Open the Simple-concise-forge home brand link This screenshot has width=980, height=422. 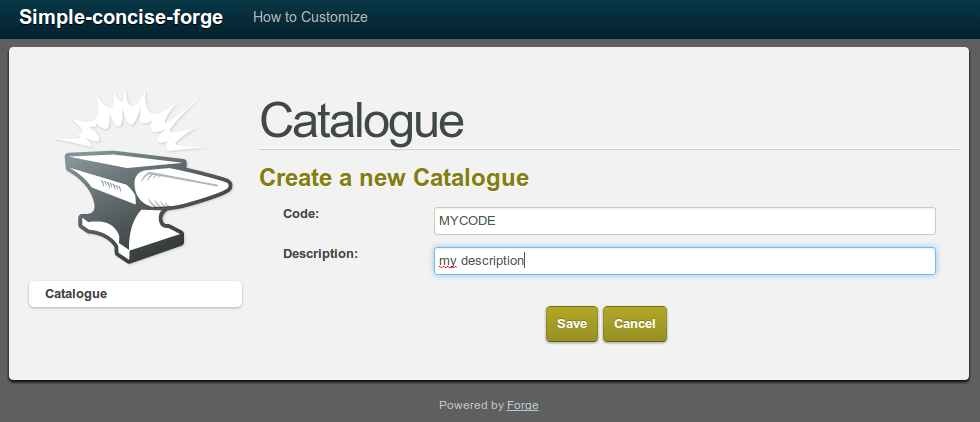[121, 17]
